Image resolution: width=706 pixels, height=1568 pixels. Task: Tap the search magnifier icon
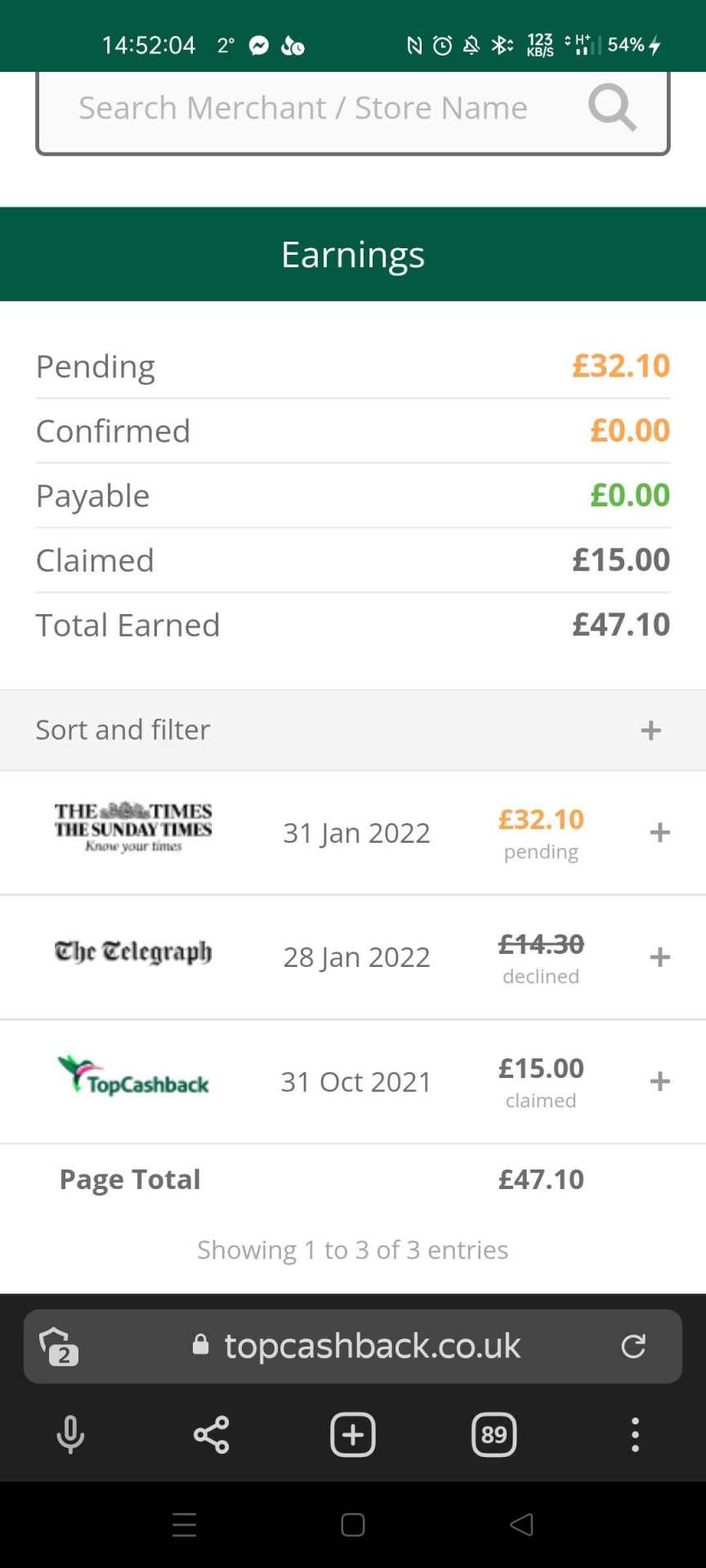click(x=612, y=108)
